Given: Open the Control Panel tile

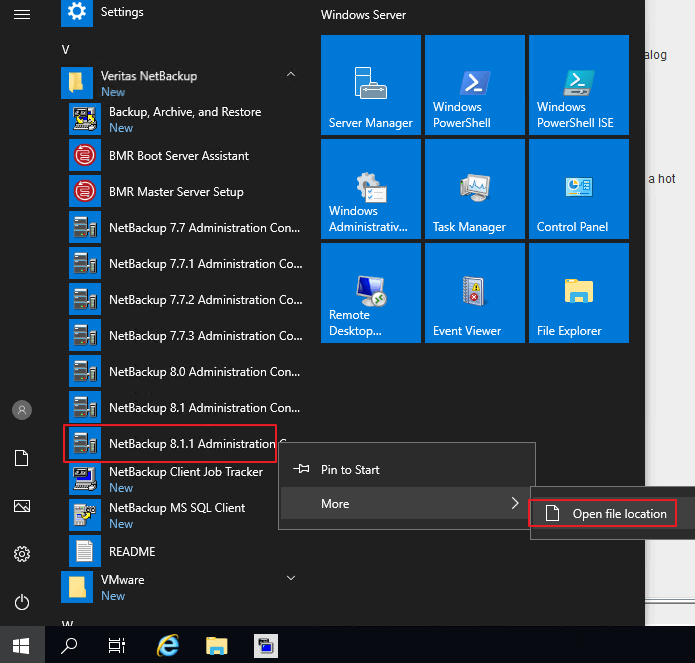Looking at the screenshot, I should 579,189.
